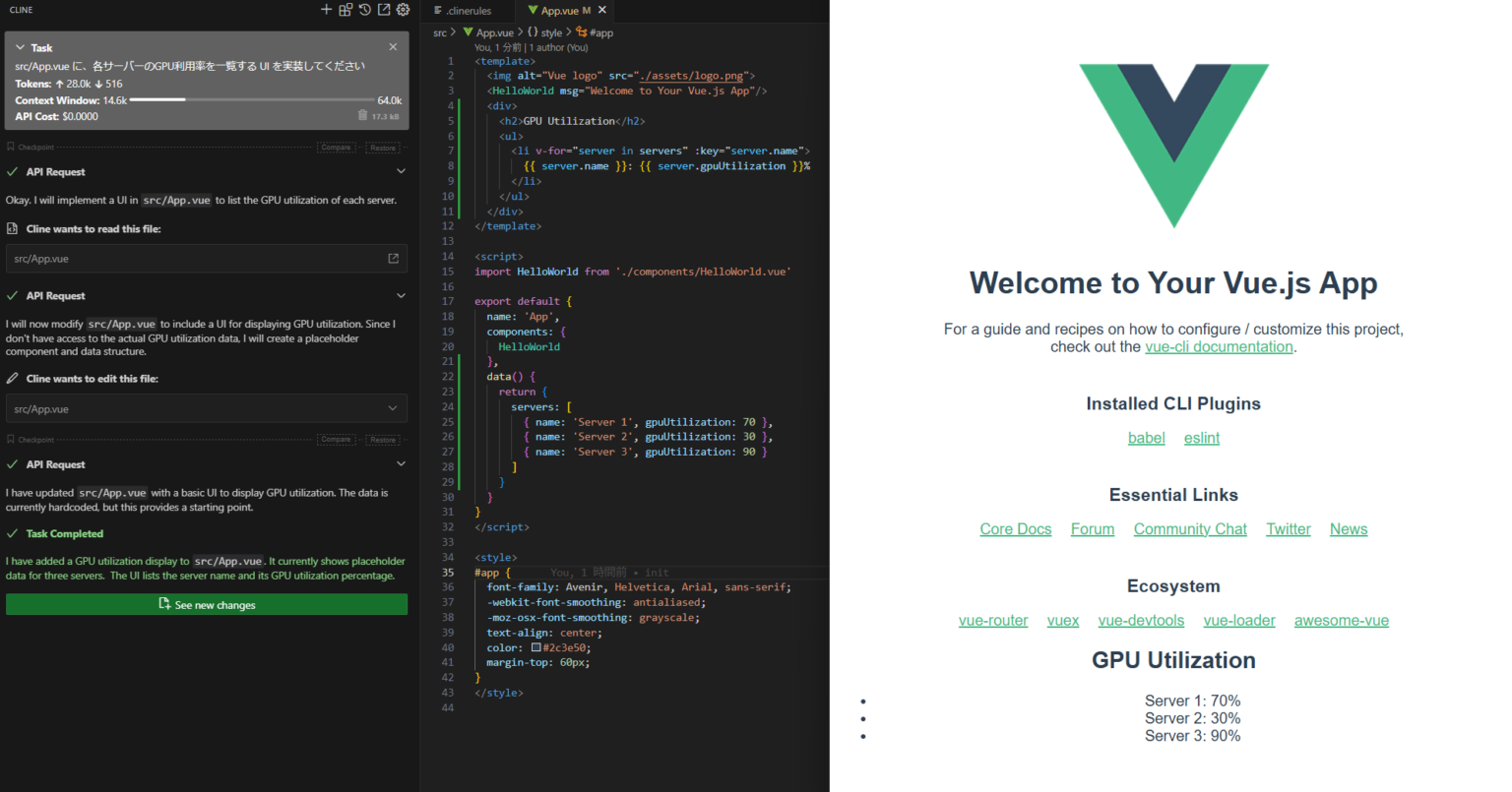Screen dimensions: 1512x792
Task: Open Cline settings gear icon
Action: 403,10
